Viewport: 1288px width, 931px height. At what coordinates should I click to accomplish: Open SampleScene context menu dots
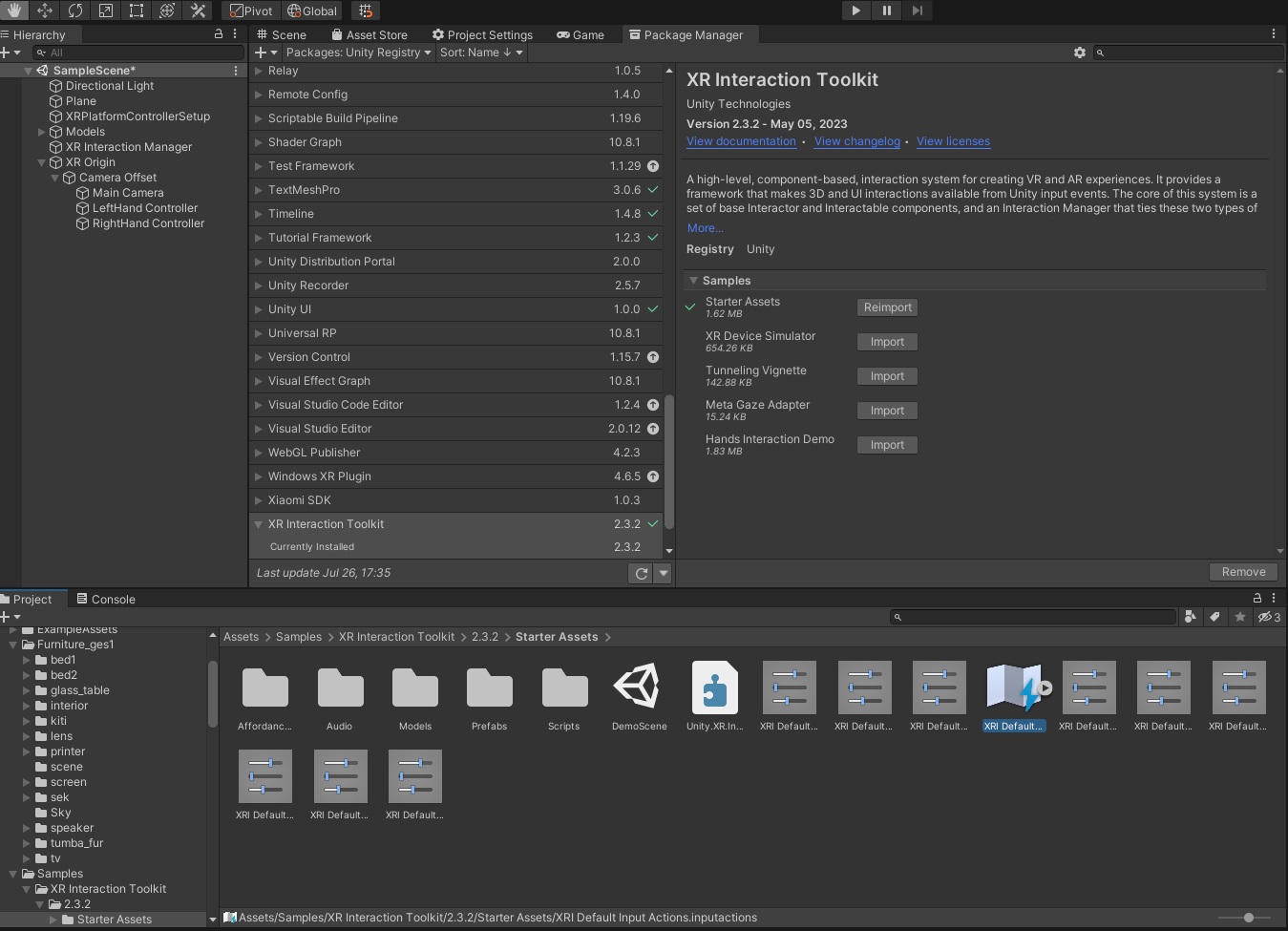pyautogui.click(x=236, y=71)
